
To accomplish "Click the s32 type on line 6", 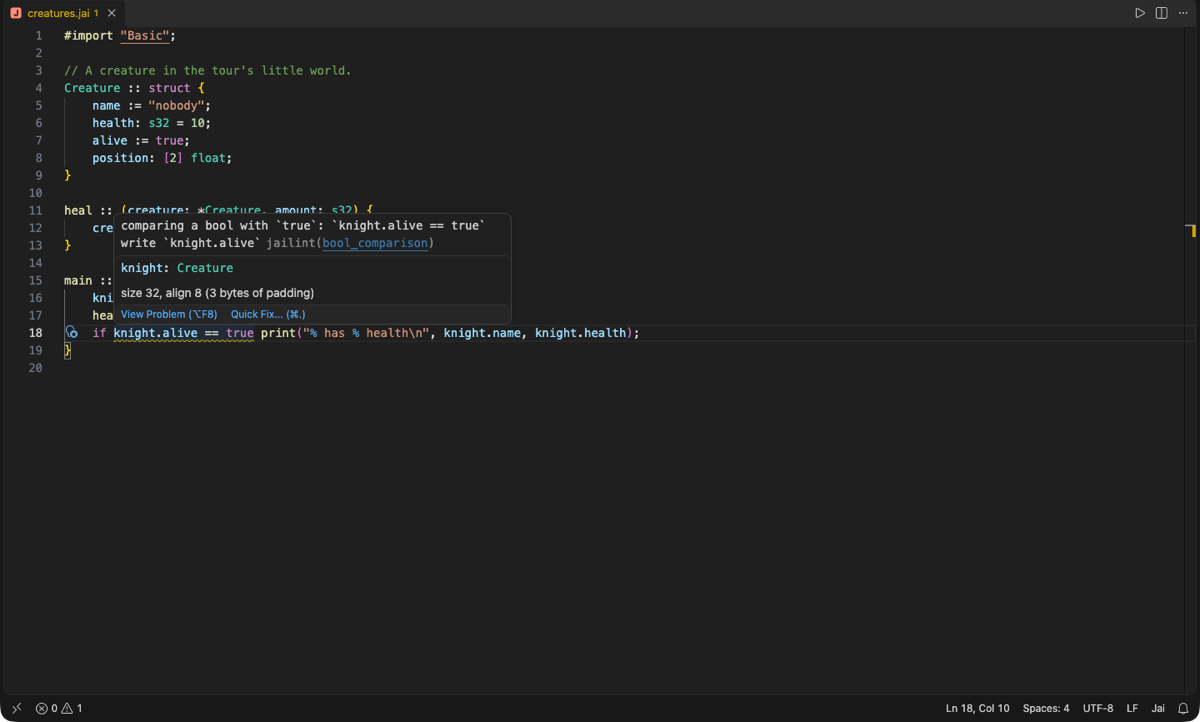I will click(159, 123).
